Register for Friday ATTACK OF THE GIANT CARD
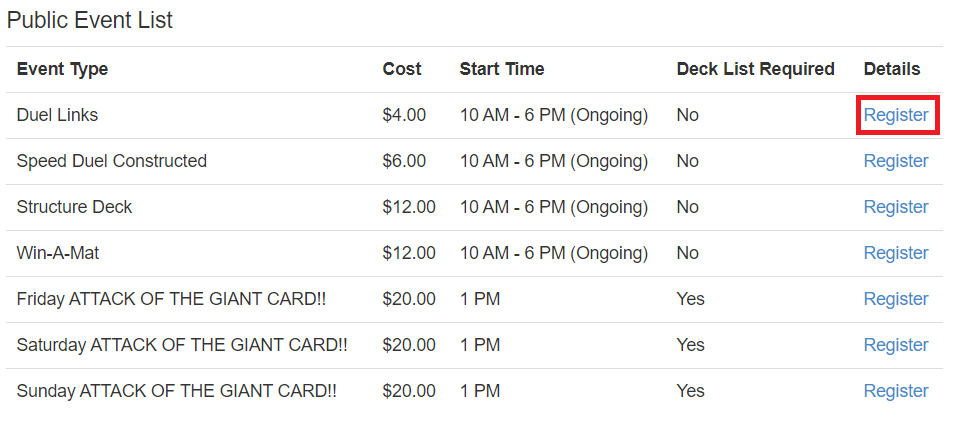This screenshot has height=425, width=962. pyautogui.click(x=896, y=299)
